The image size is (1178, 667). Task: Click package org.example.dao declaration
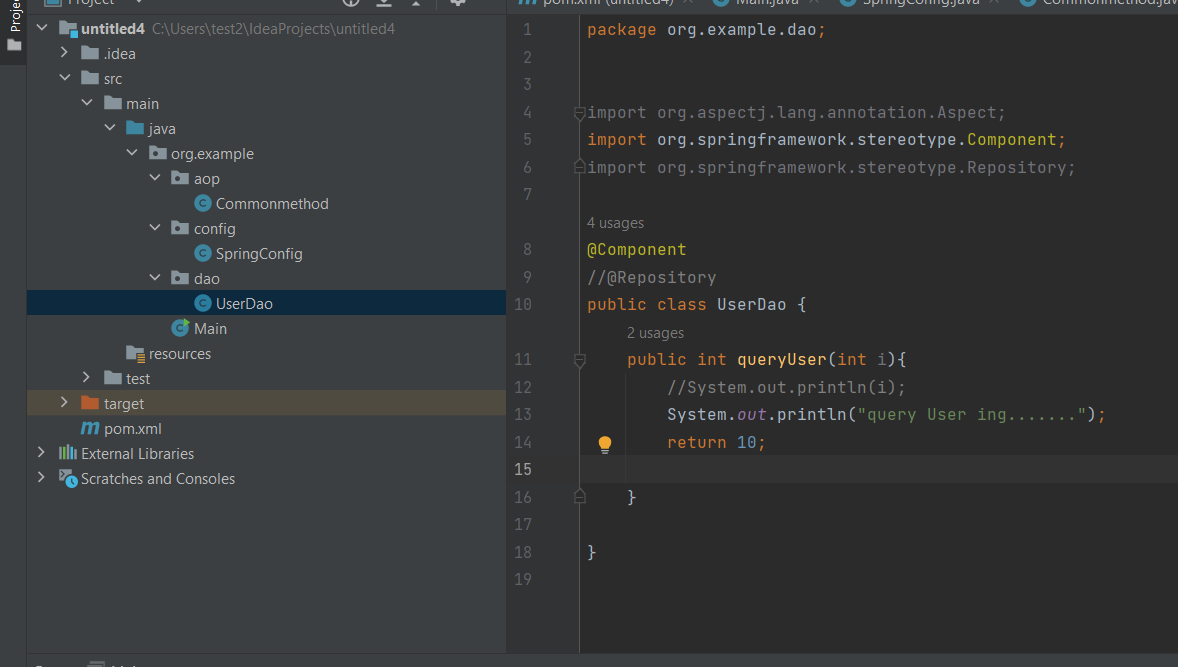click(x=706, y=30)
